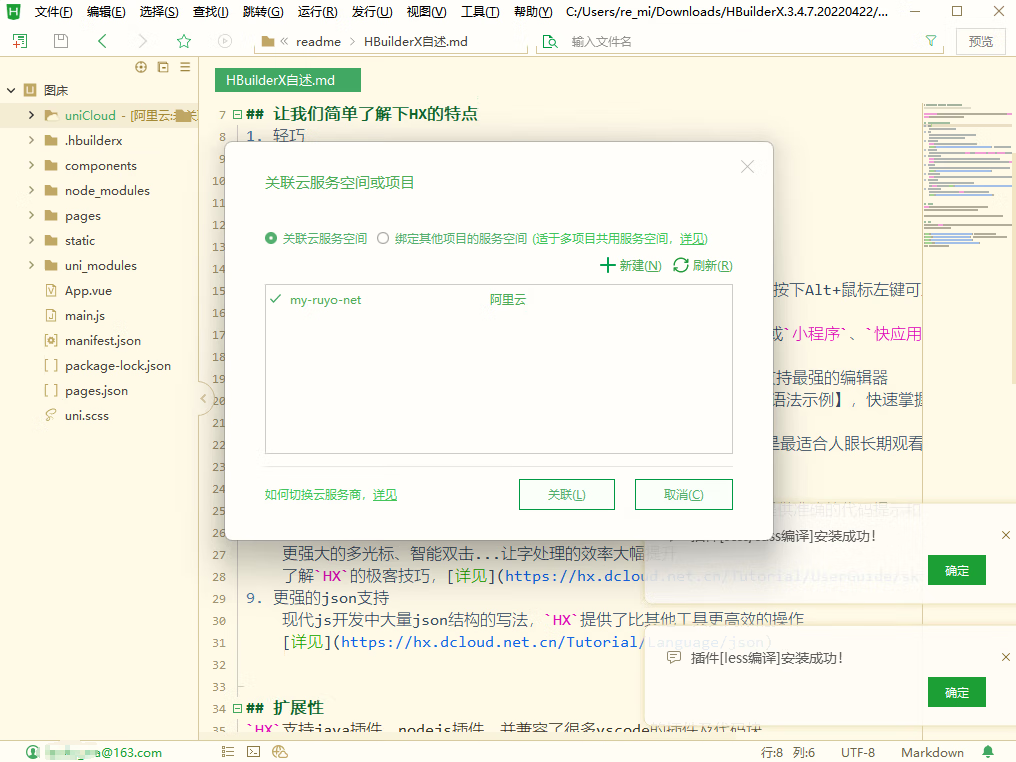Click the bookmark star icon

click(x=184, y=41)
